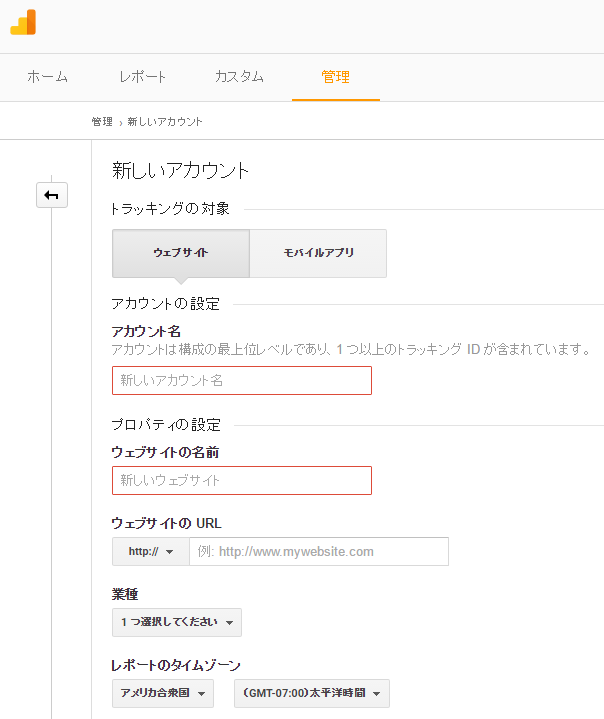Click the website URL input field

319,551
